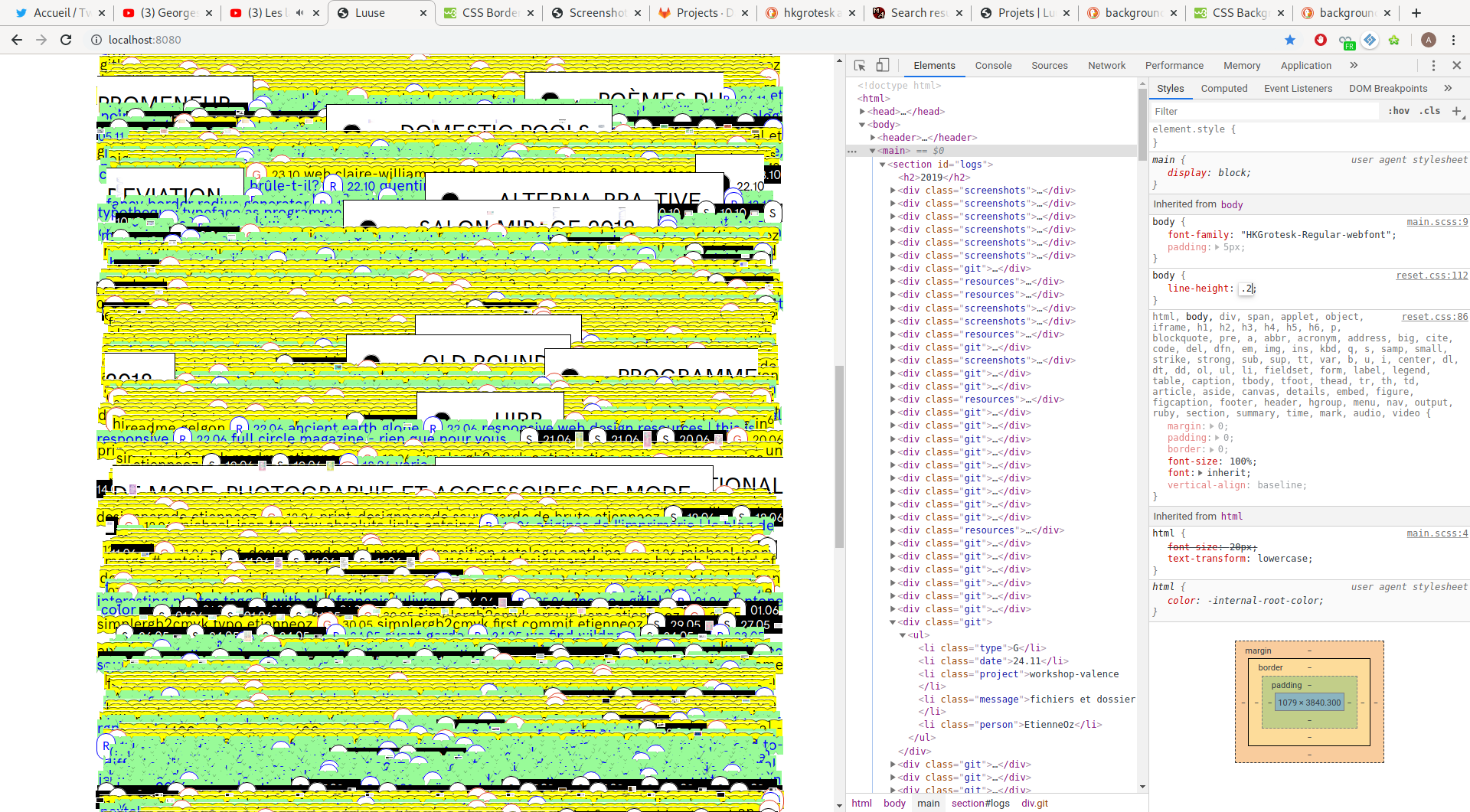Open a new browser tab
This screenshot has height=812, width=1470.
[x=1416, y=13]
